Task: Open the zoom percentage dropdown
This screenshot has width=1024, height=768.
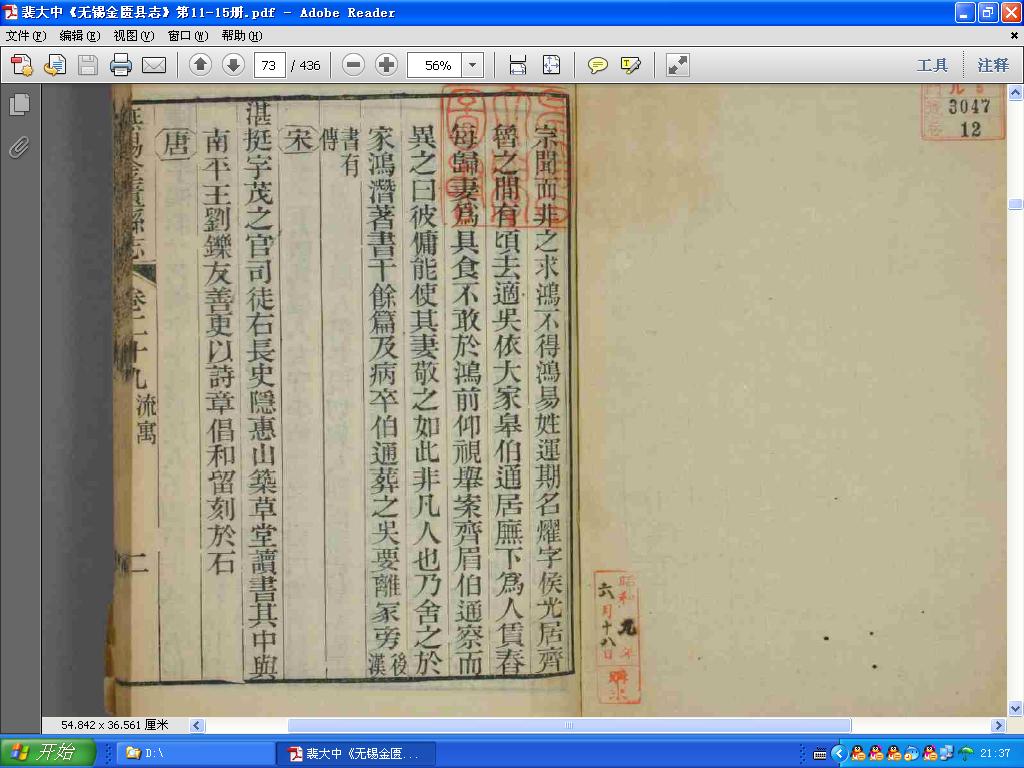Action: 472,65
